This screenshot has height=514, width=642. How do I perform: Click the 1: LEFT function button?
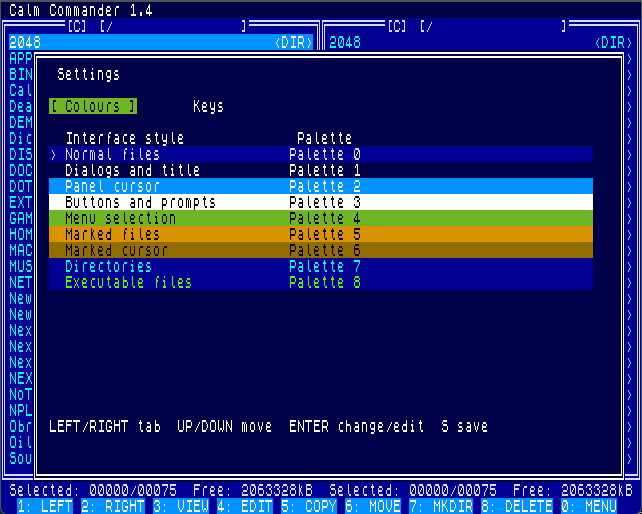pos(45,506)
